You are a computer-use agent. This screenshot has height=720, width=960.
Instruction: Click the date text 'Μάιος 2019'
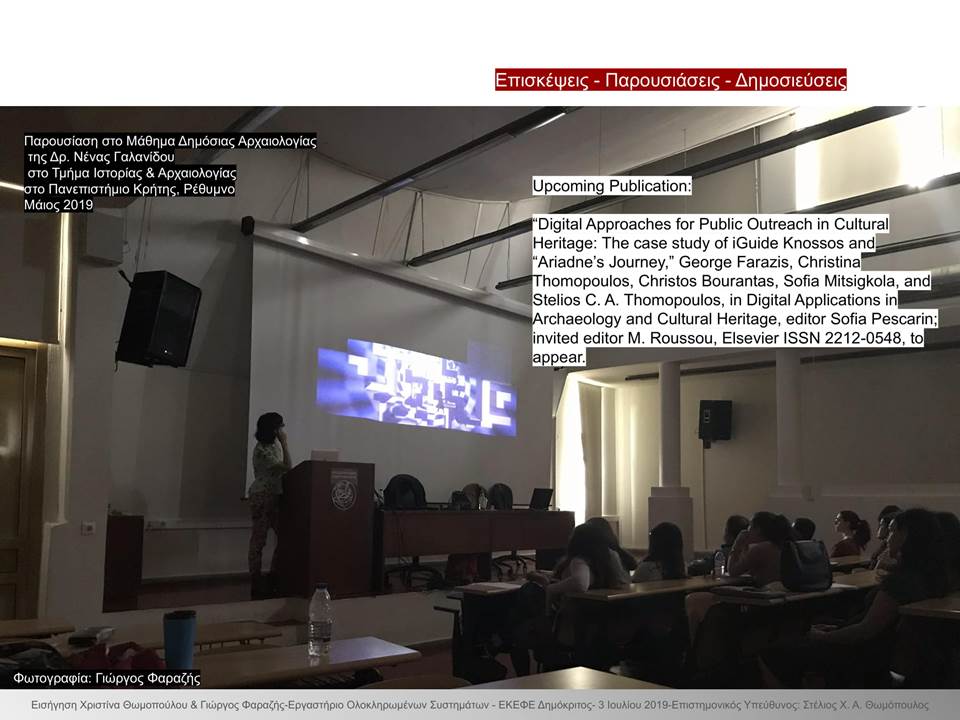point(58,205)
